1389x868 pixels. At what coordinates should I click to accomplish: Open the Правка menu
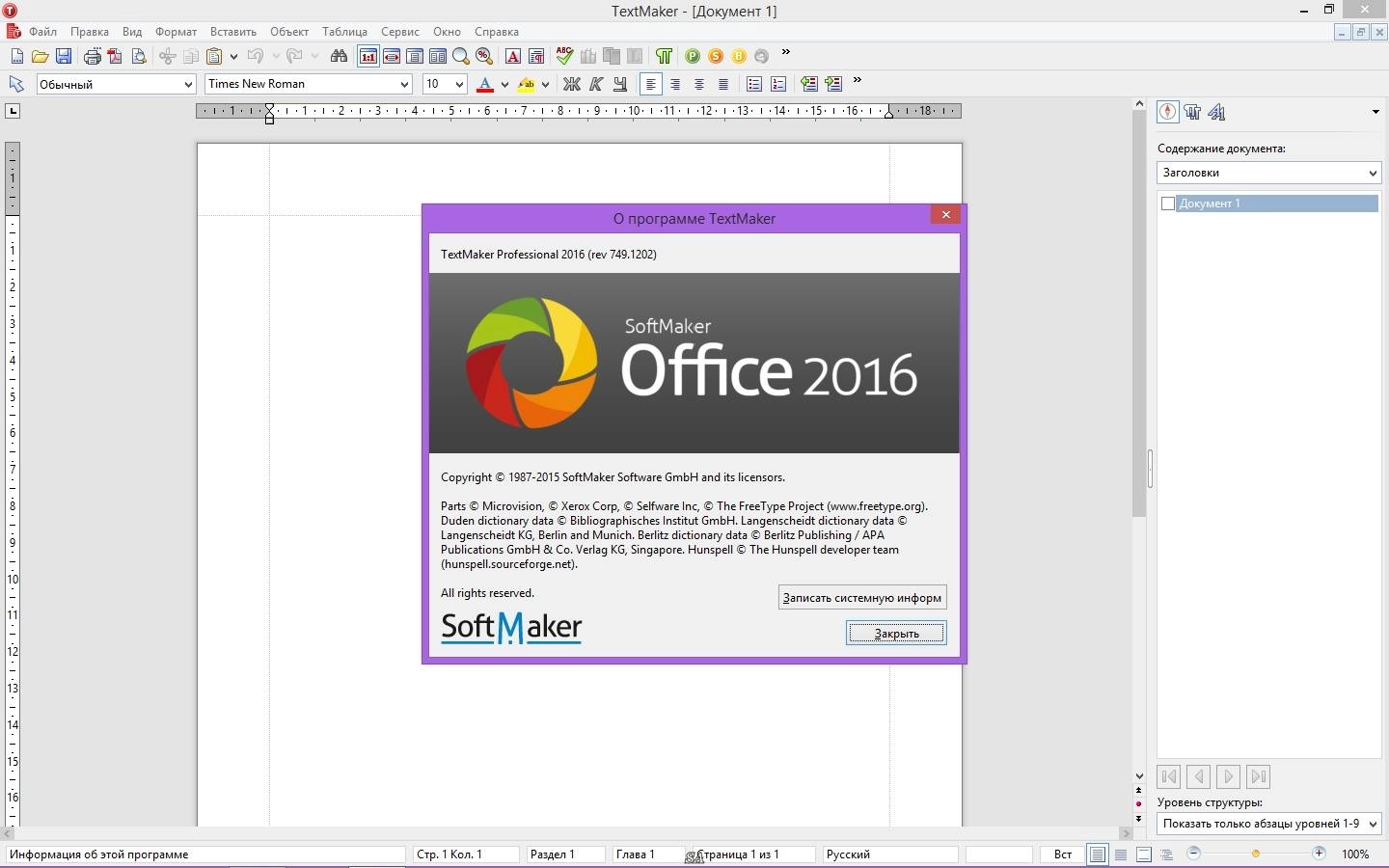click(x=90, y=32)
